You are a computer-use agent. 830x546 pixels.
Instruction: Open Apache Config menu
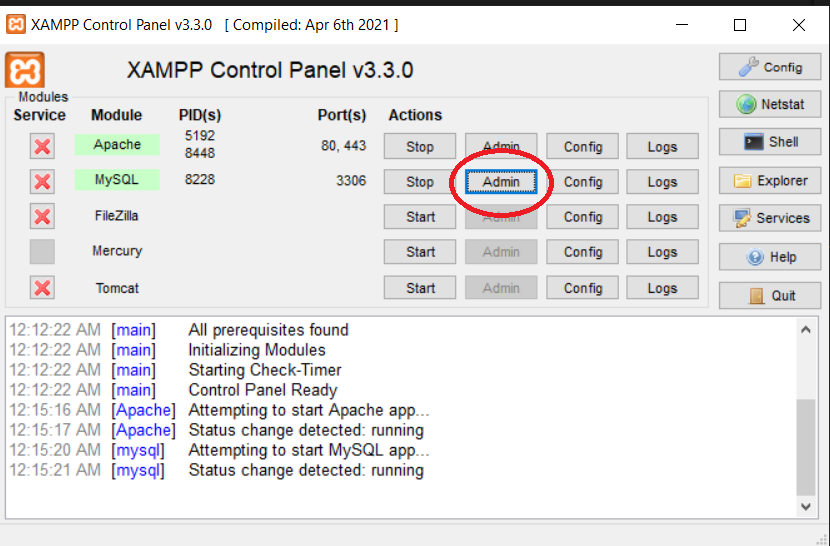(x=582, y=146)
